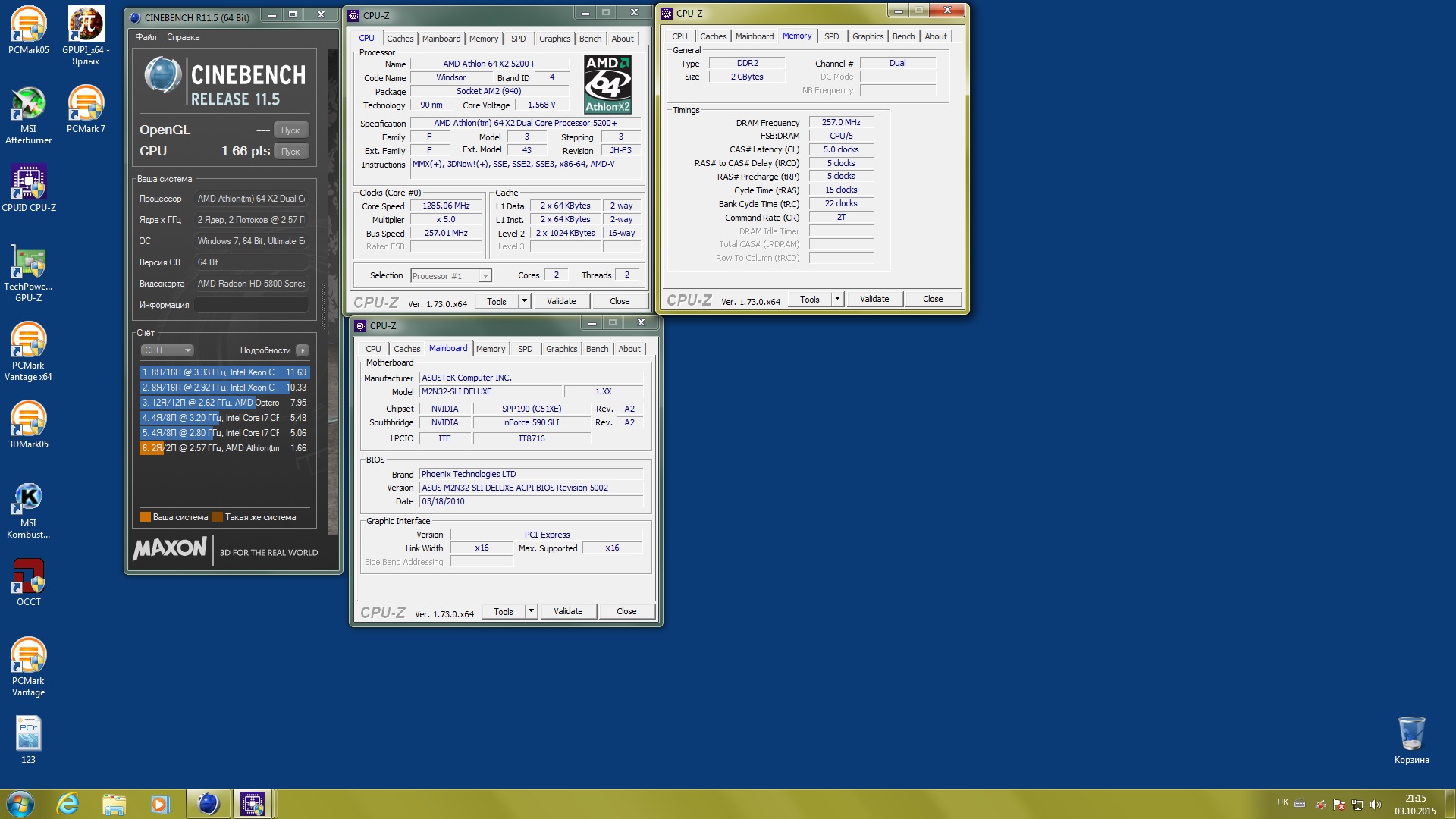Run the CPU test with Пуск button

290,152
